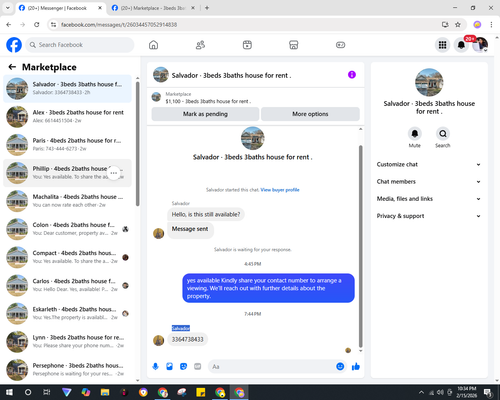Image resolution: width=500 pixels, height=400 pixels.
Task: Click the 3364738433 phone number message
Action: (187, 340)
